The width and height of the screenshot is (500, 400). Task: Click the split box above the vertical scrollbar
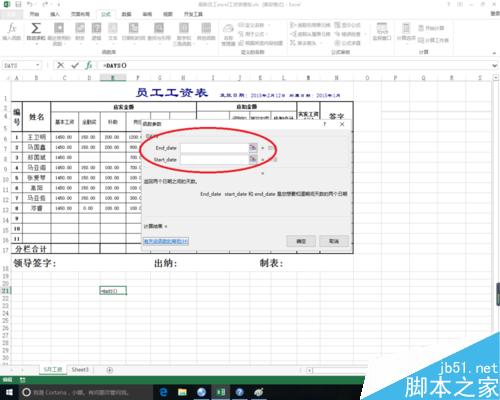click(x=496, y=77)
